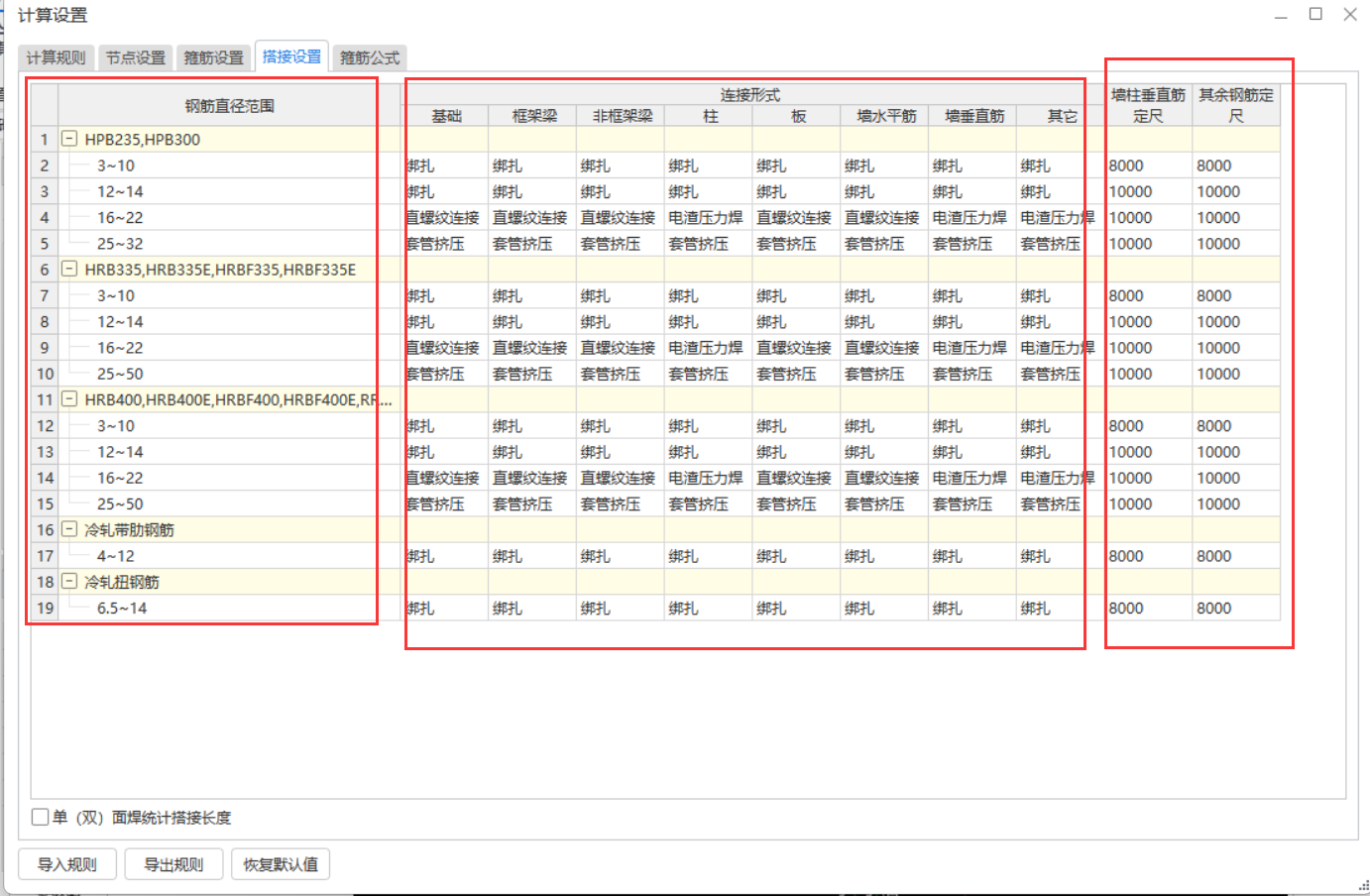Click the 导出规则 button
Screen dimensions: 1370x896
click(x=173, y=864)
